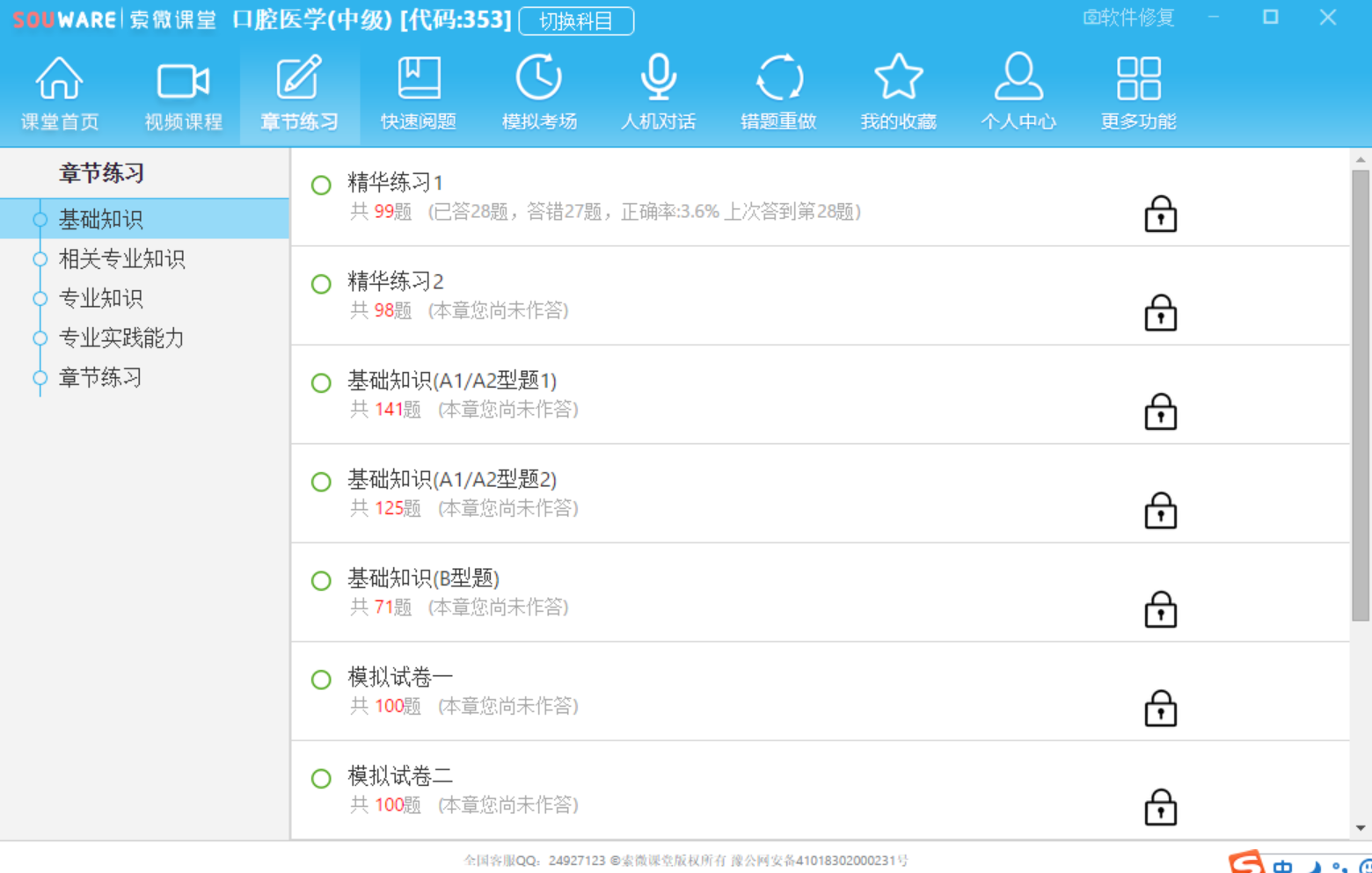
Task: Select radio circle for 基础知识(B型题)
Action: pyautogui.click(x=321, y=580)
